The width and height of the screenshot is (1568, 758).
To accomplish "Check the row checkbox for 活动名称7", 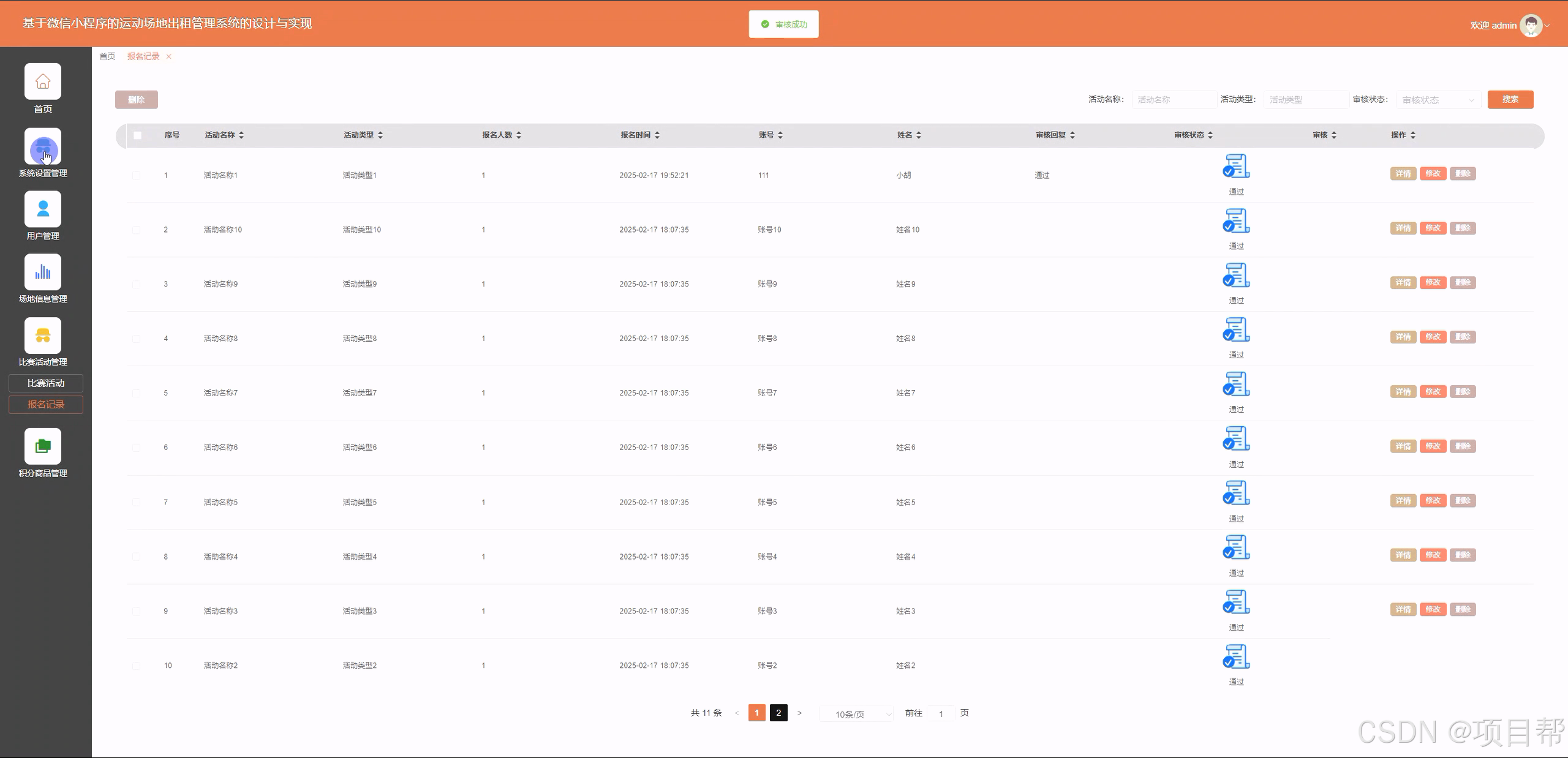I will [x=136, y=393].
